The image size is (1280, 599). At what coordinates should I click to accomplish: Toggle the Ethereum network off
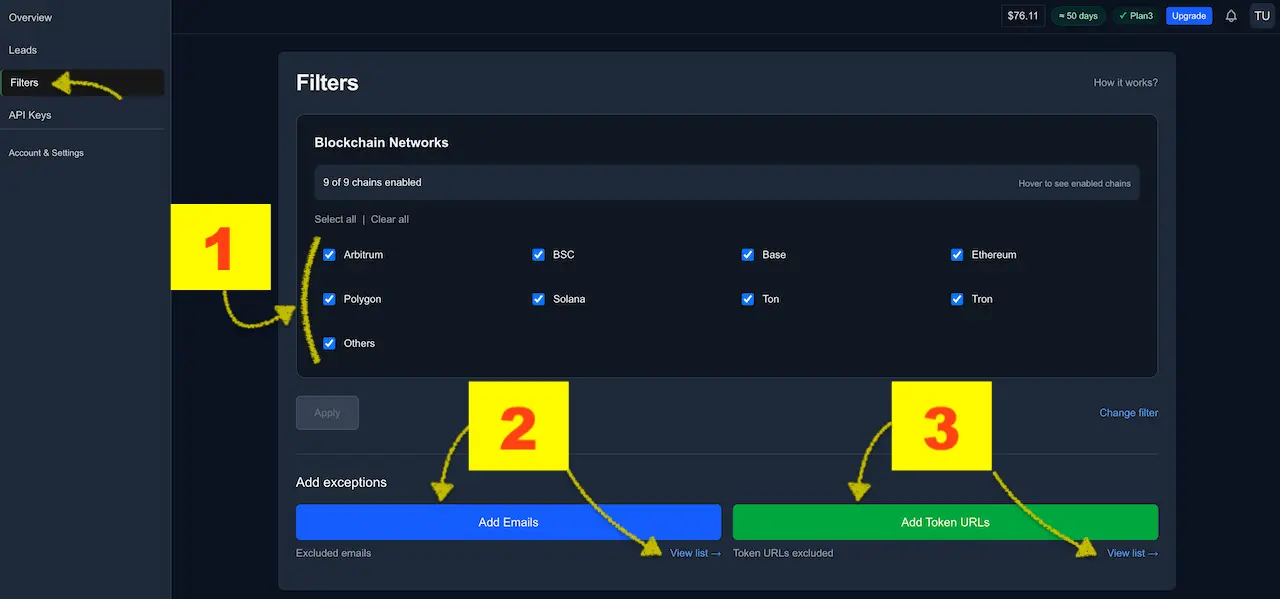[957, 255]
